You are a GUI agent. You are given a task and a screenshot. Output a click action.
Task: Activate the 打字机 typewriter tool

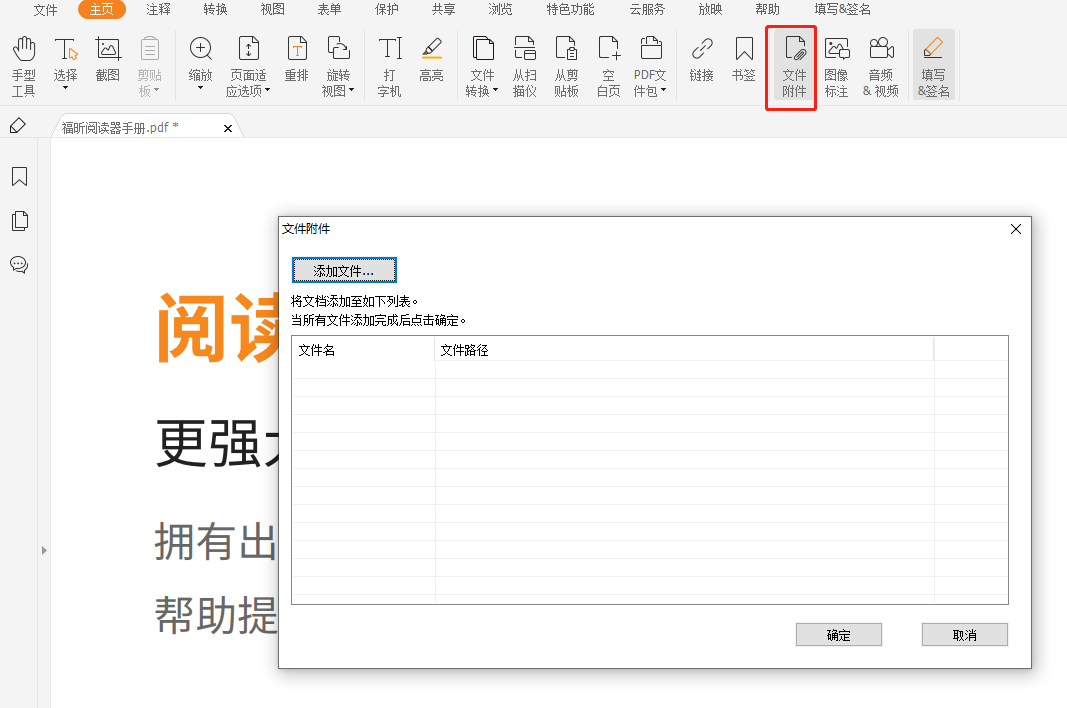(389, 63)
